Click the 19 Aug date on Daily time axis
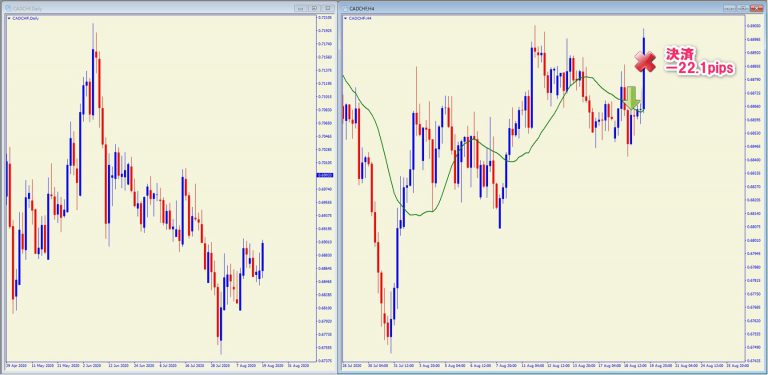 pyautogui.click(x=274, y=366)
